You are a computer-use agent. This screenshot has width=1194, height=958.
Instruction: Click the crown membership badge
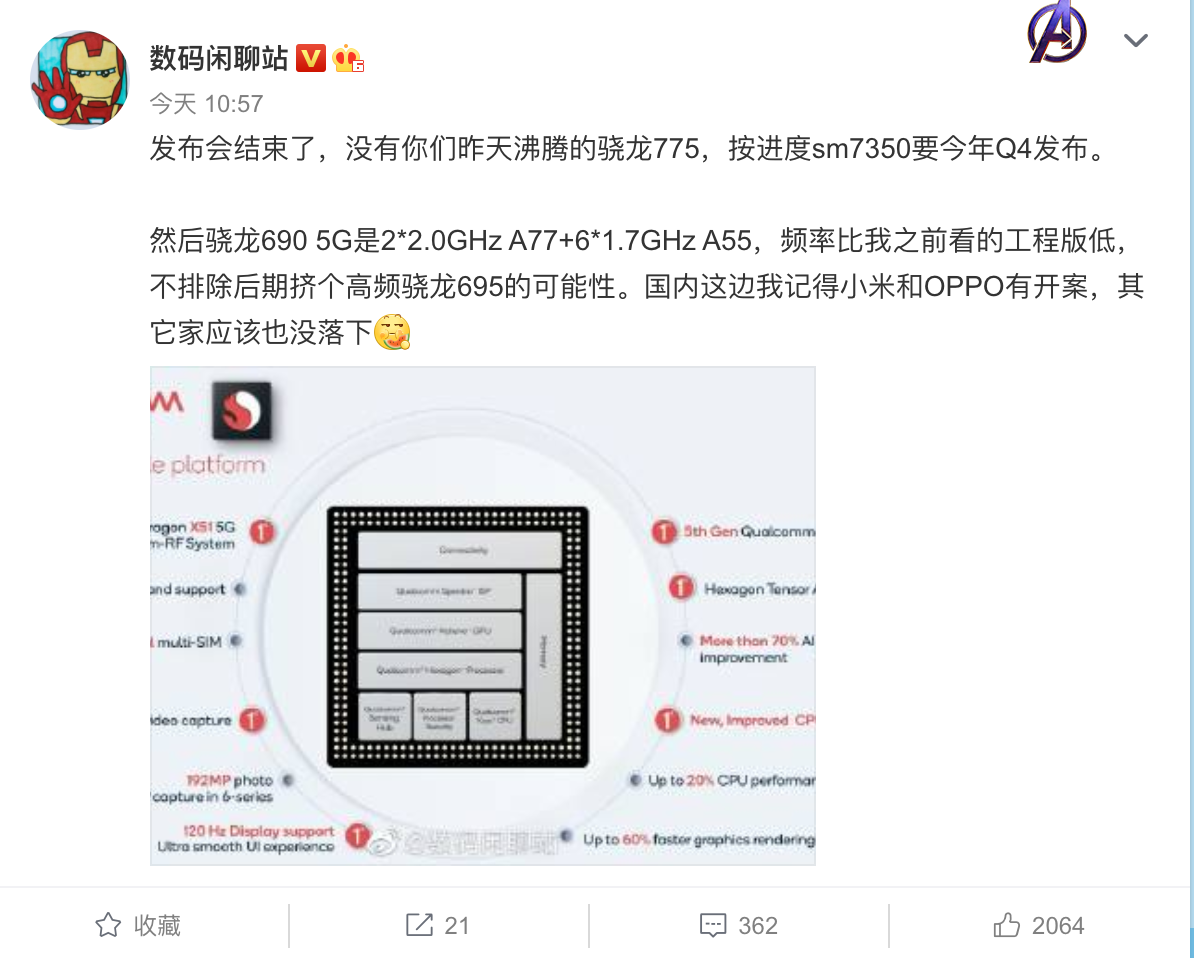tap(347, 59)
